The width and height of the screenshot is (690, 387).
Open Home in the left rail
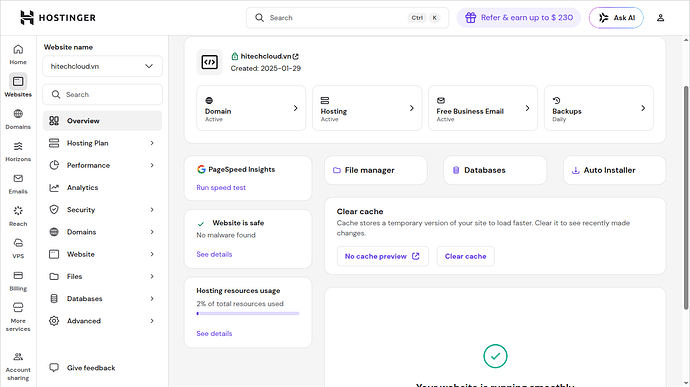18,55
